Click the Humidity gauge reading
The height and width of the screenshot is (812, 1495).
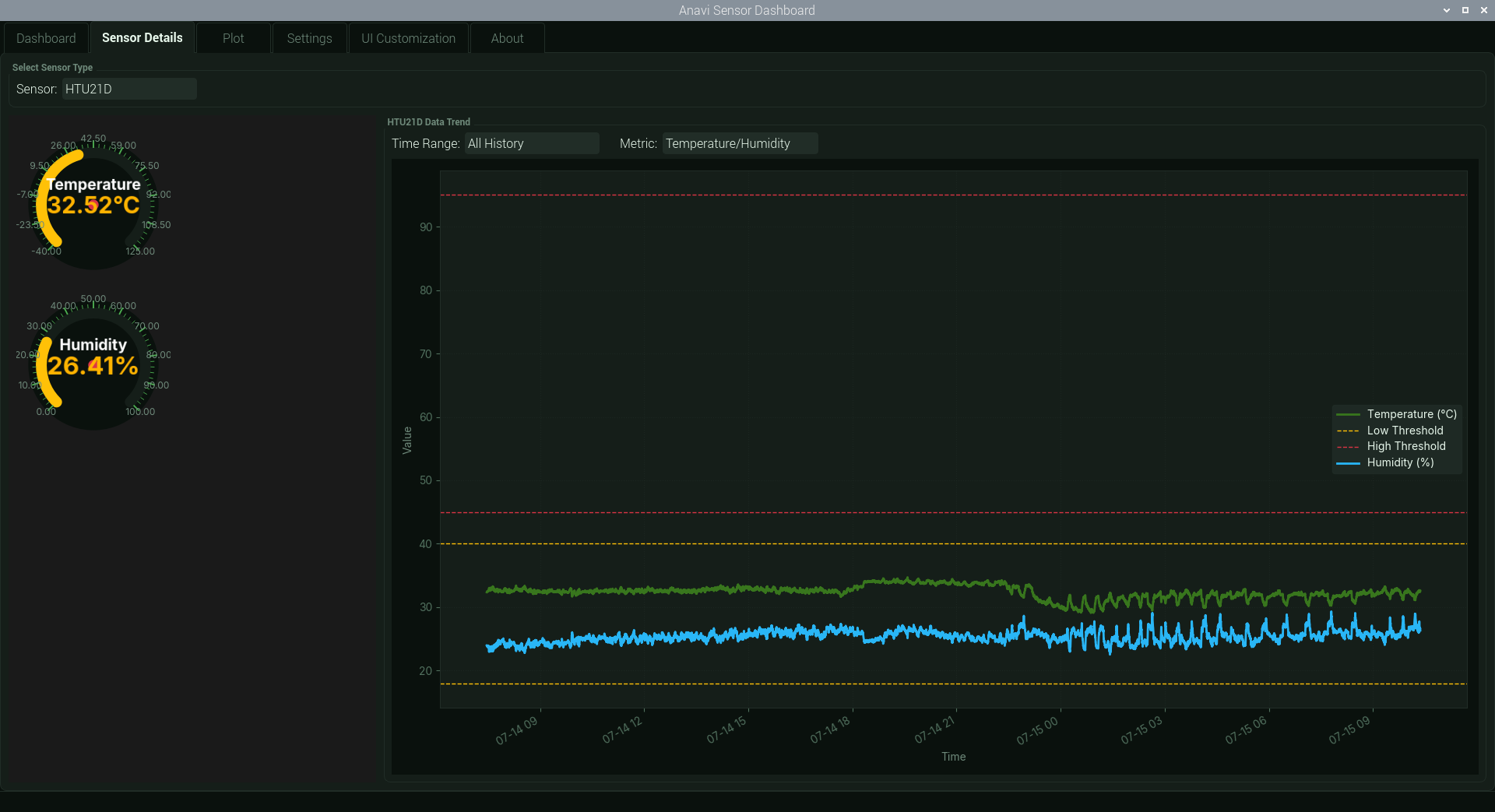[x=93, y=365]
